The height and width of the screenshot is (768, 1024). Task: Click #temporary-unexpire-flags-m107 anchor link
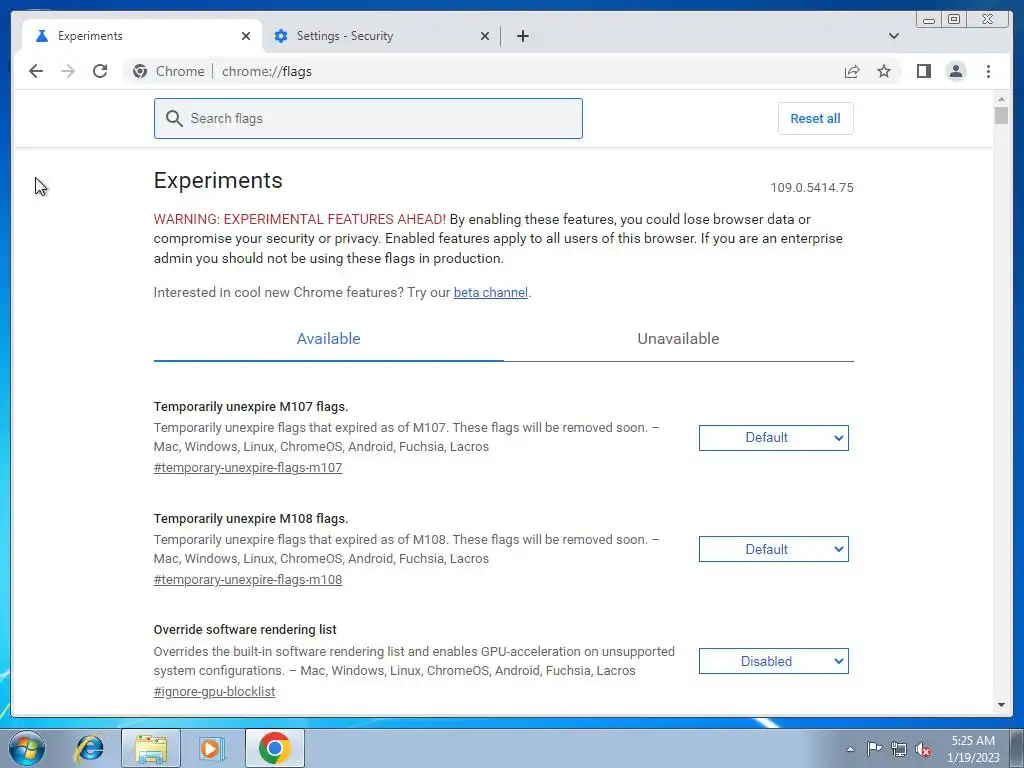(x=248, y=468)
